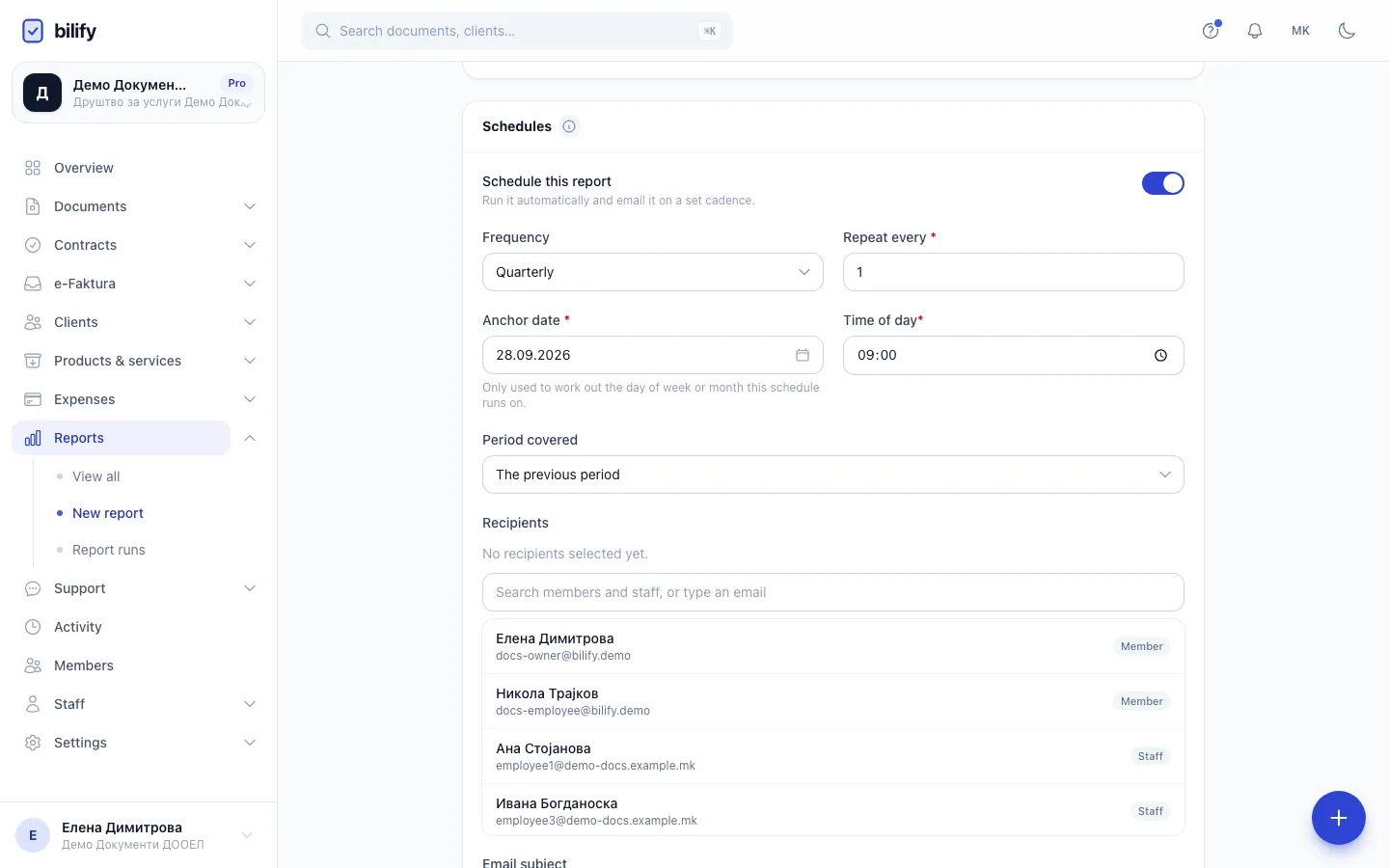Open the user account menu at bottom
1389x868 pixels.
pos(138,835)
